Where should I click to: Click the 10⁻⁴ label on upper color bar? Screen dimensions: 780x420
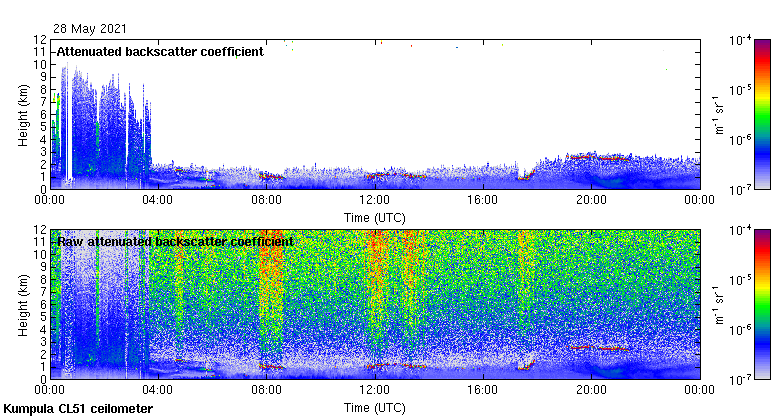point(740,40)
